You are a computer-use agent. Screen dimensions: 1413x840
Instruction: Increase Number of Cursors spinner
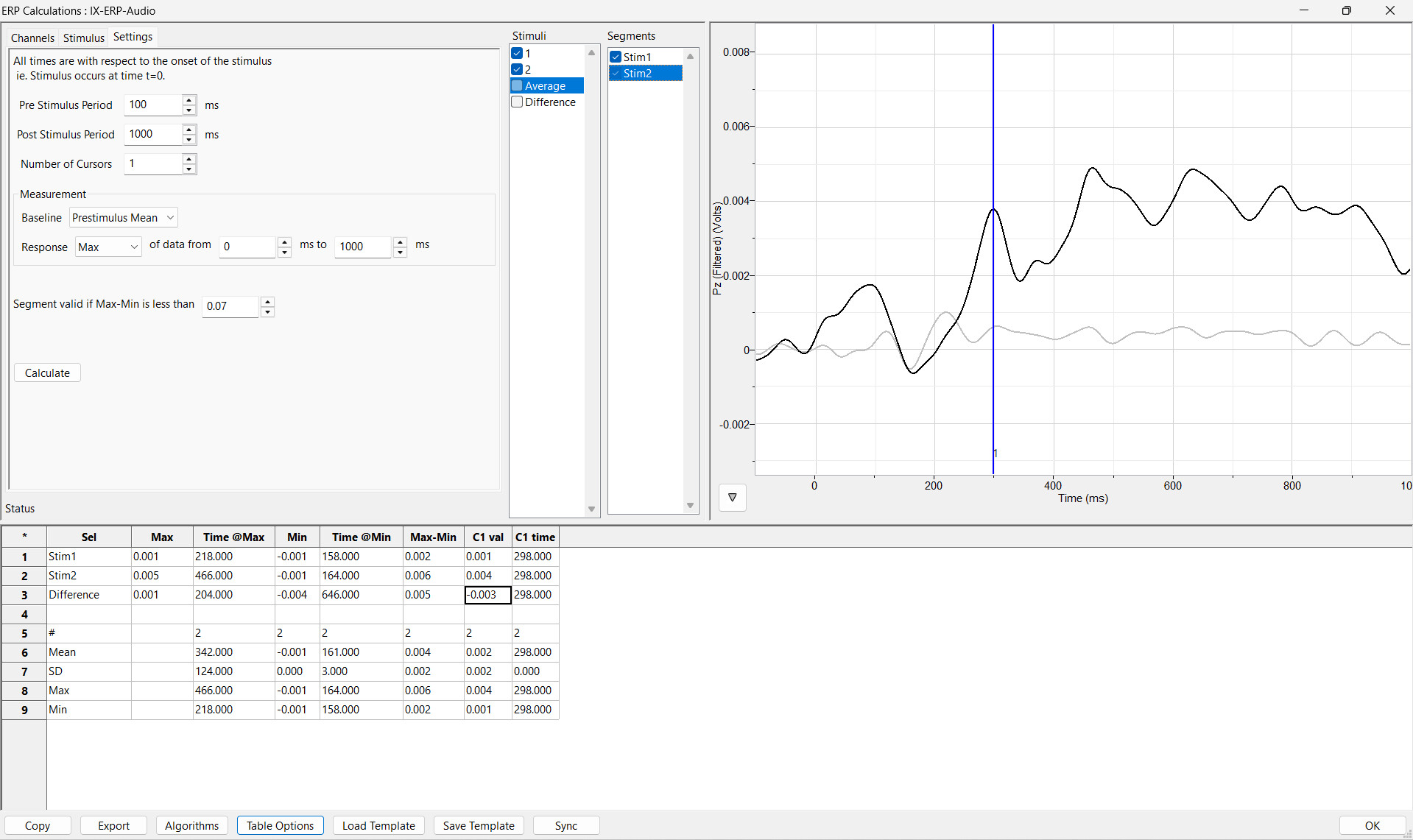[x=189, y=158]
